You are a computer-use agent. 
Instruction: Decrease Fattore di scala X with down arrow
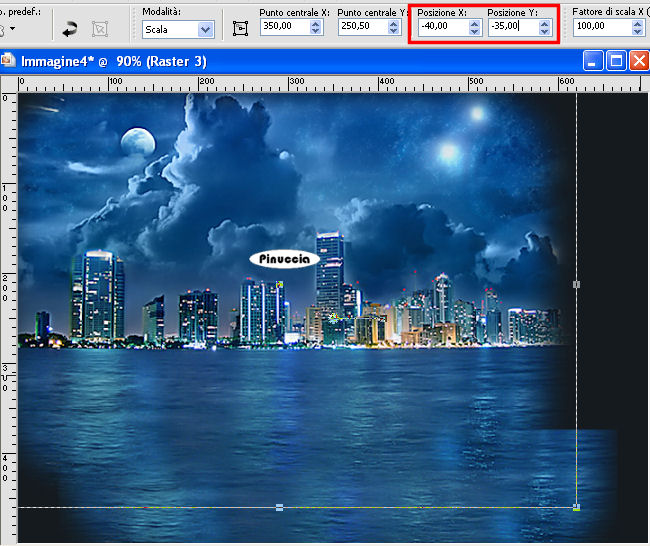click(638, 32)
